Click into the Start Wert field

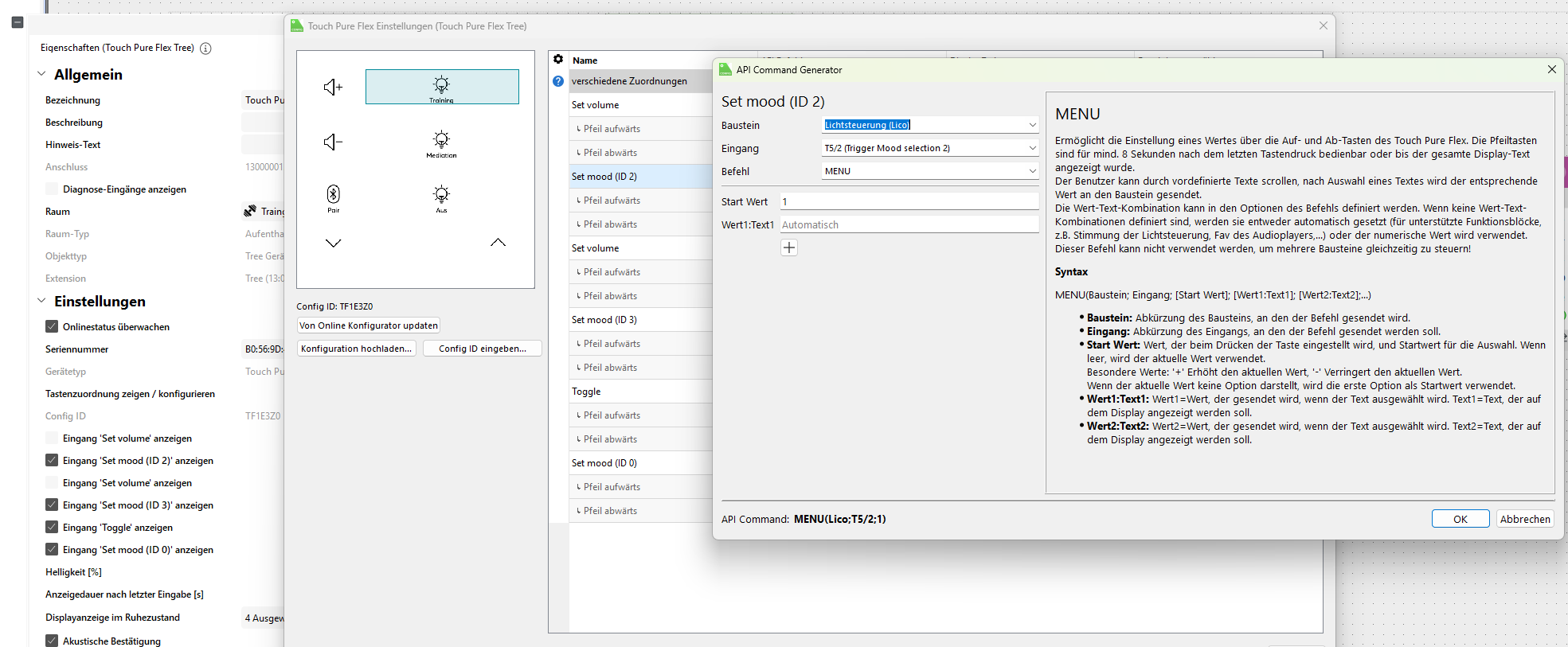pos(908,202)
